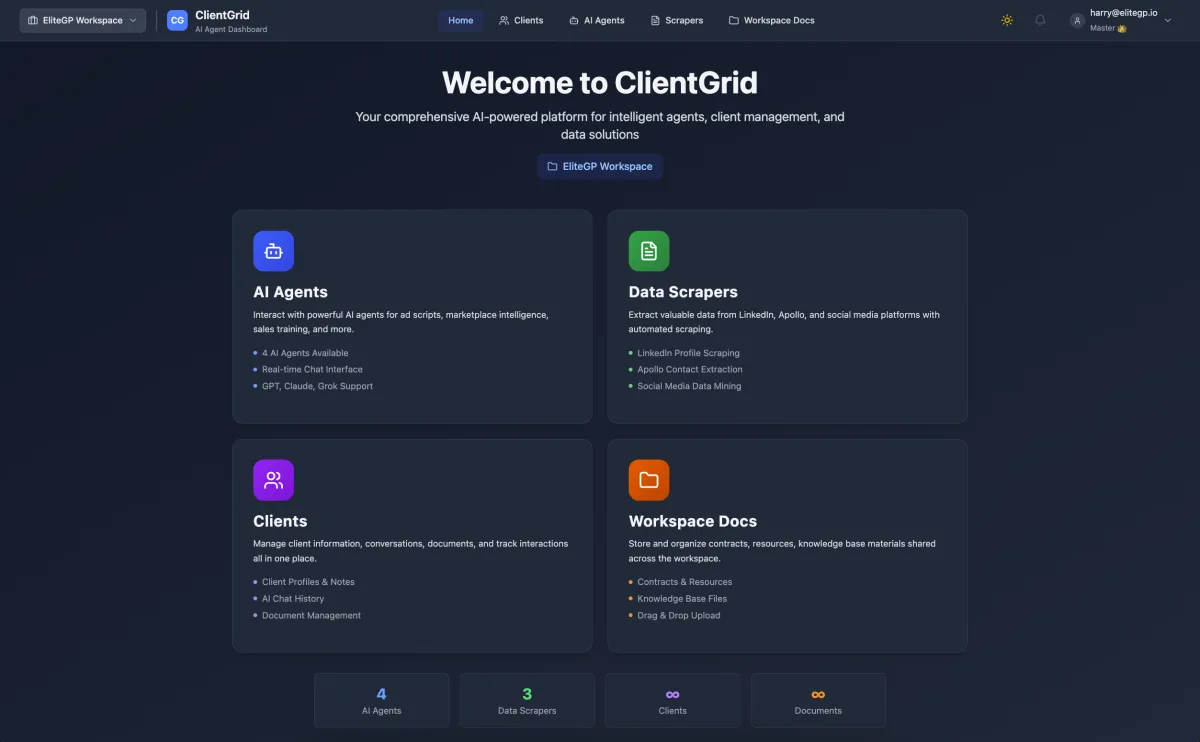The image size is (1200, 742).
Task: Open the harry@elitegp.io account menu chevron
Action: tap(1168, 20)
